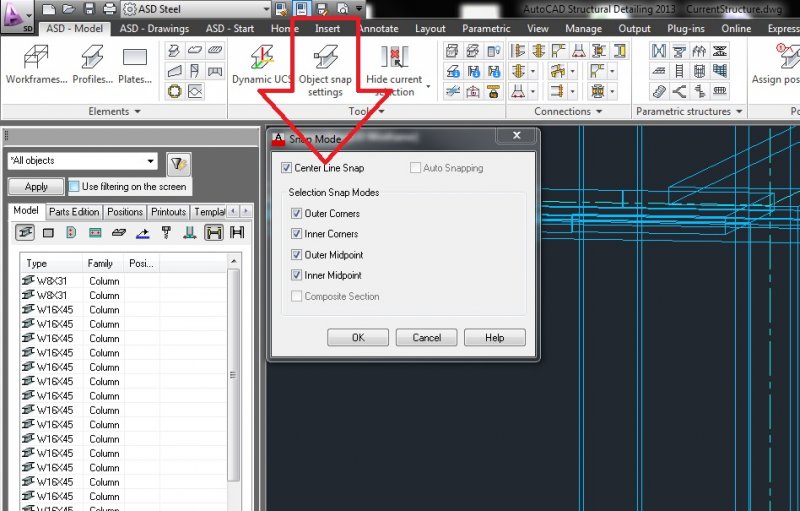This screenshot has height=511, width=800.
Task: Click the Save quick access icon
Action: pyautogui.click(x=89, y=9)
